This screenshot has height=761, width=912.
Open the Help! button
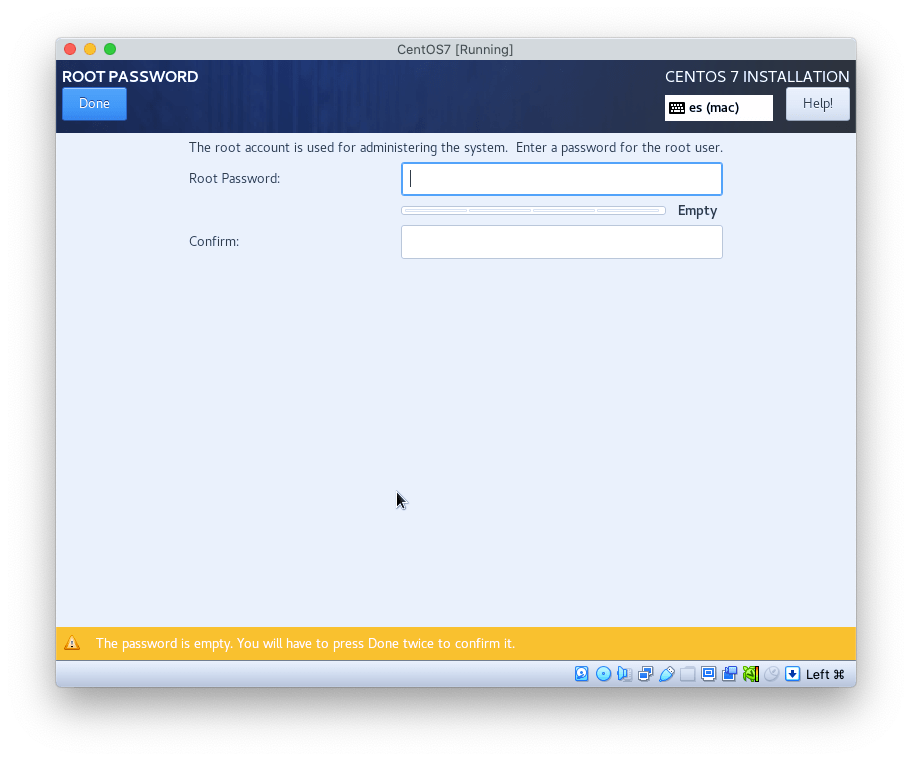[x=817, y=104]
